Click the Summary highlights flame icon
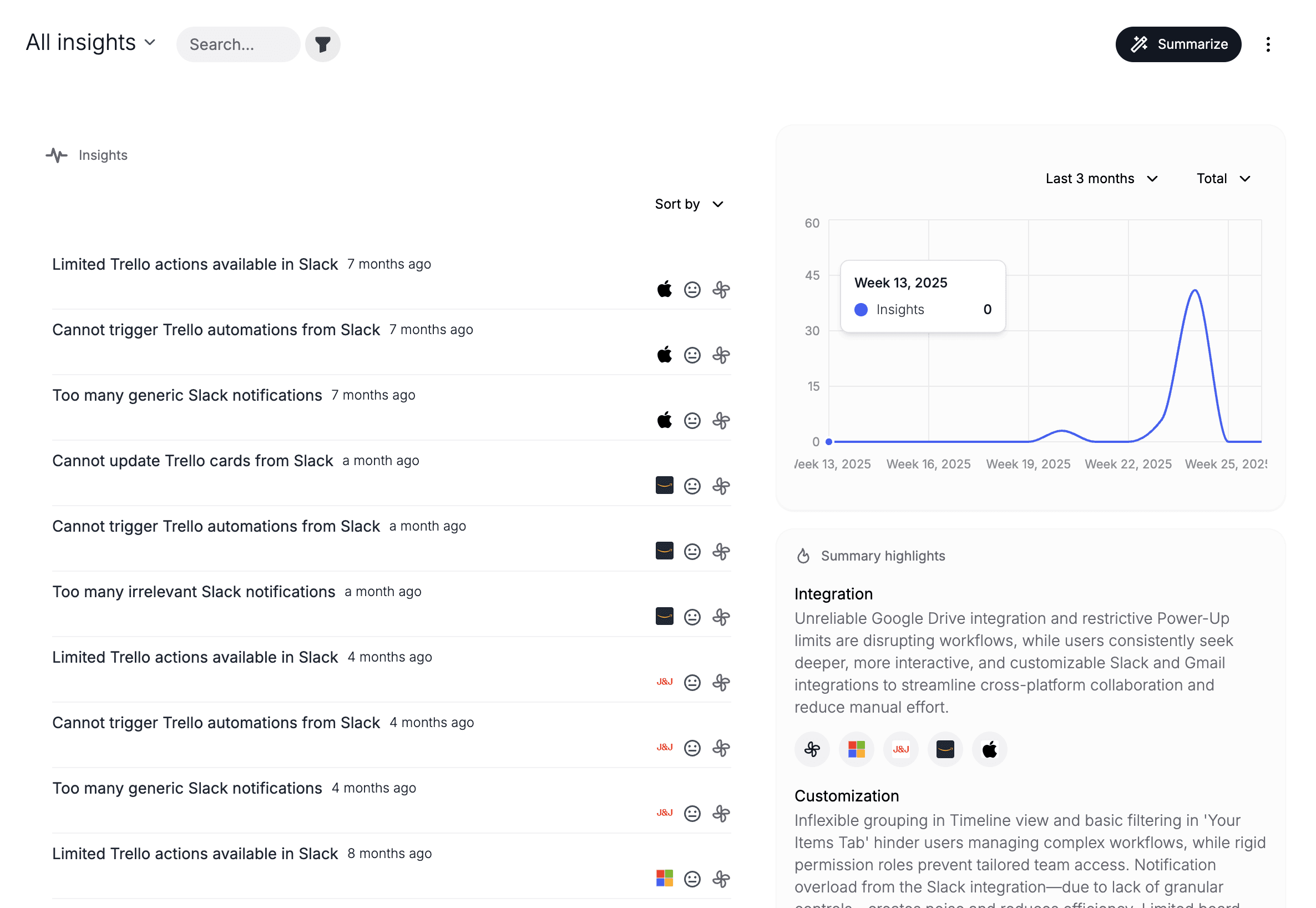The image size is (1316, 908). 803,556
